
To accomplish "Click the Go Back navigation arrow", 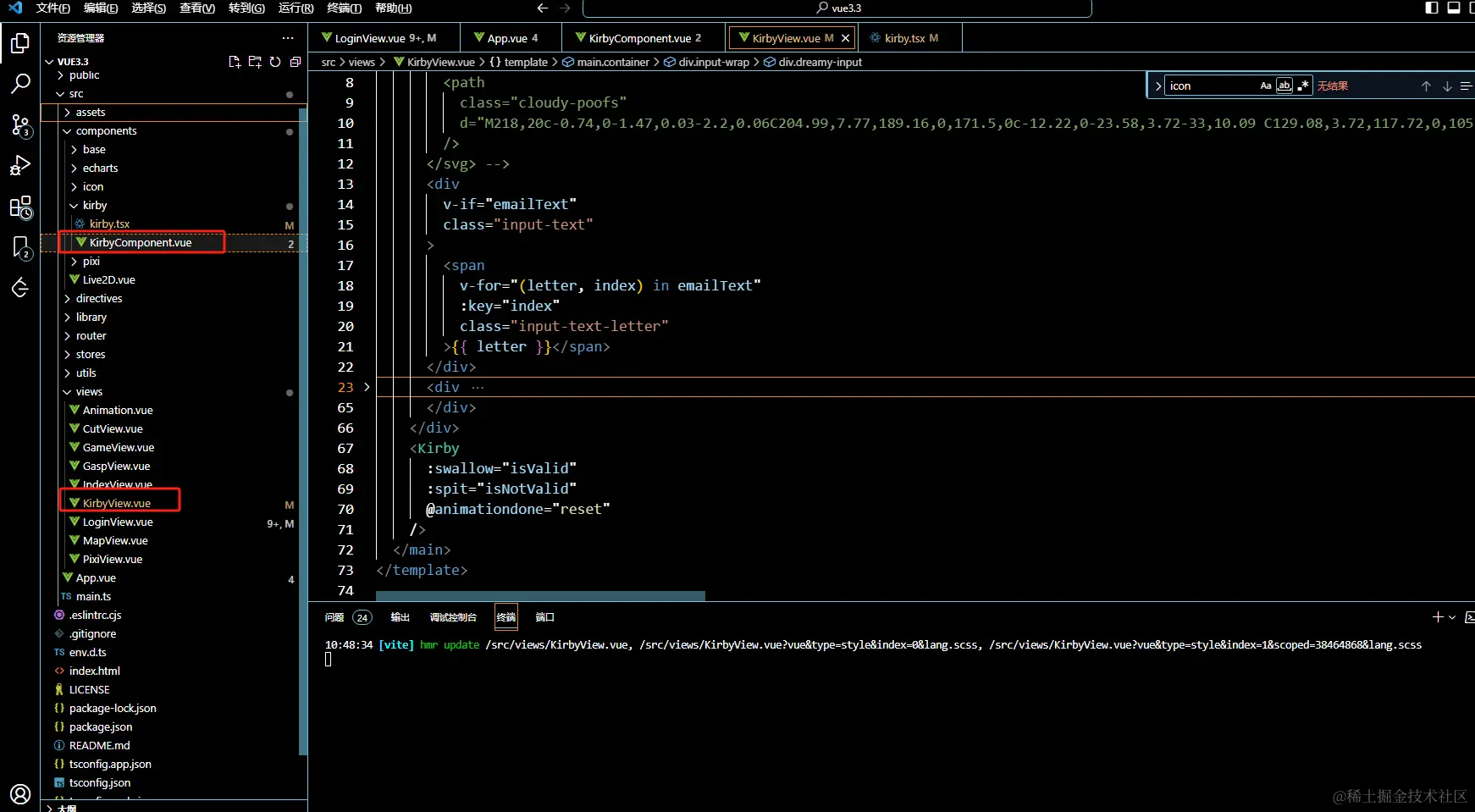I will (543, 8).
